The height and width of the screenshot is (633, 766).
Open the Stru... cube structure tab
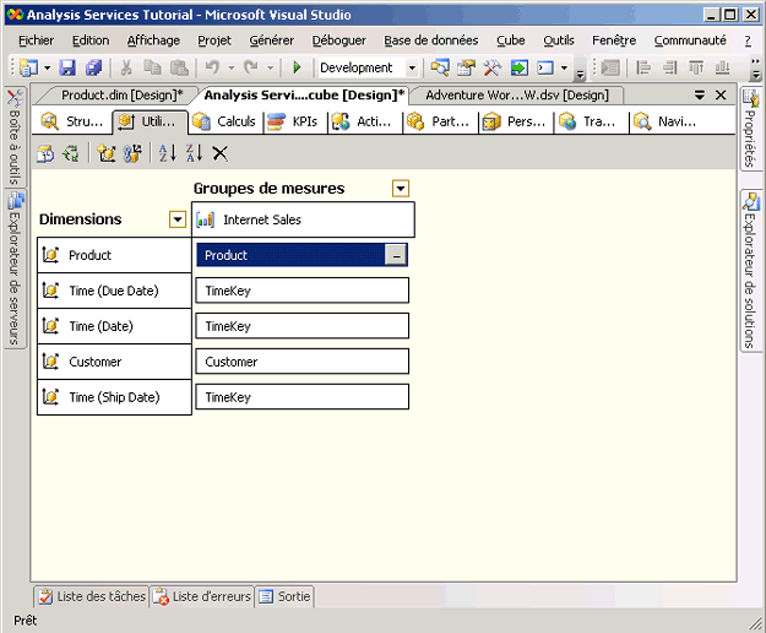click(72, 121)
